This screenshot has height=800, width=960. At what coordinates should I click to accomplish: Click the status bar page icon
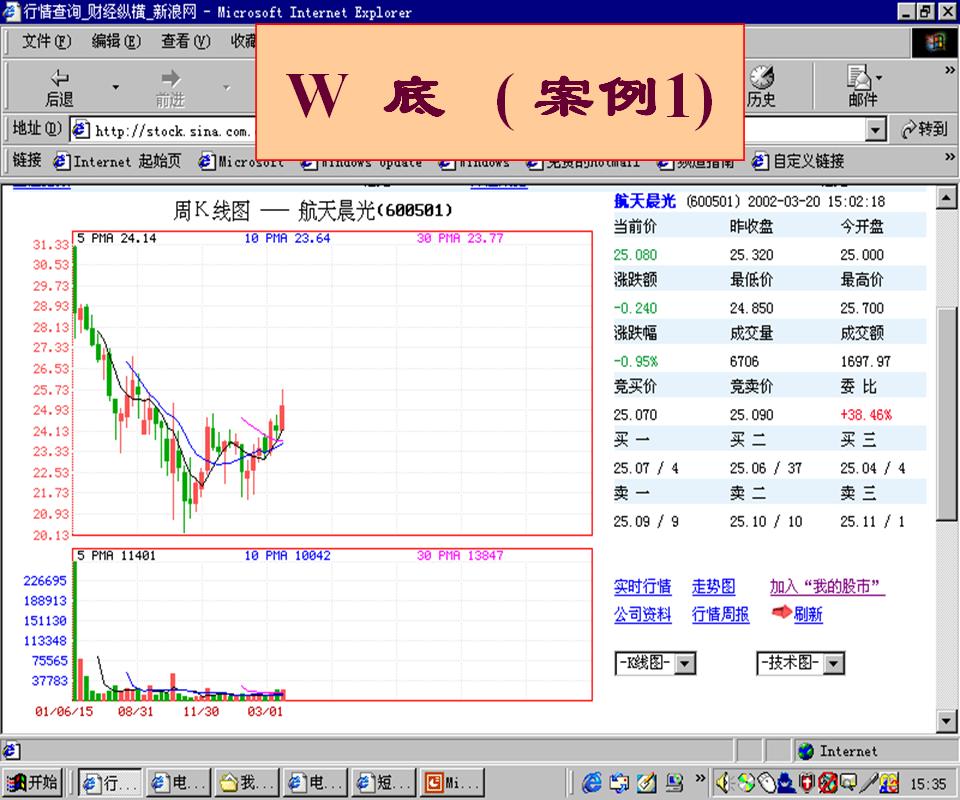(x=12, y=750)
